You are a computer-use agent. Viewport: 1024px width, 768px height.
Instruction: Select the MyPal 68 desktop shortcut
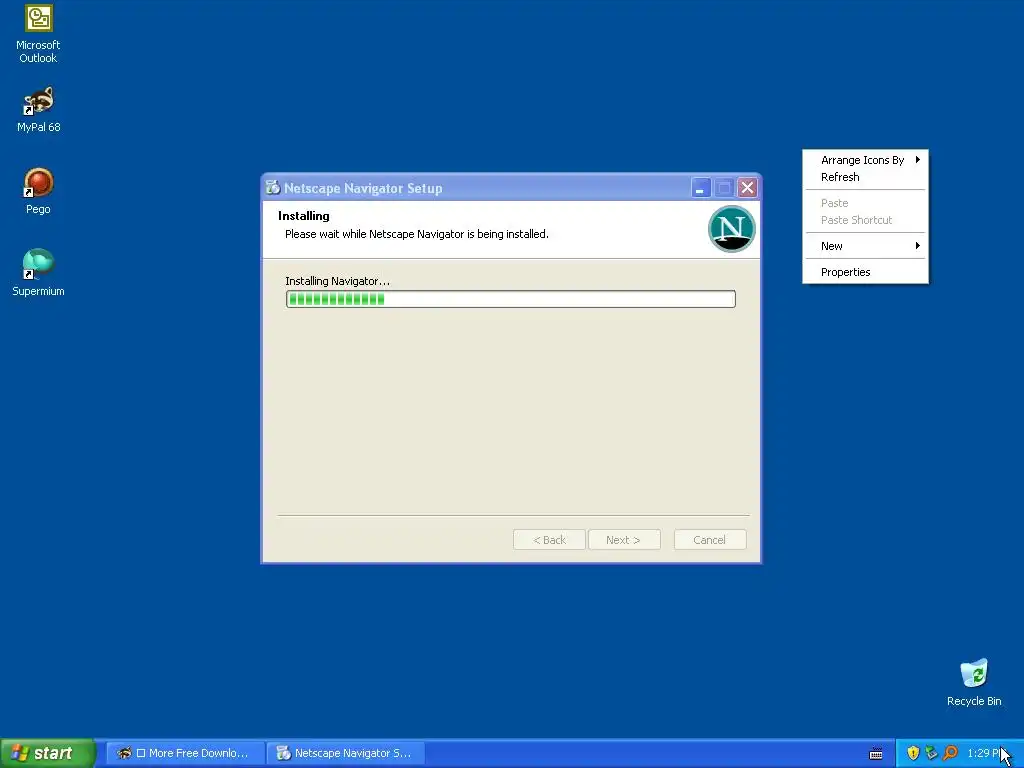(x=38, y=109)
